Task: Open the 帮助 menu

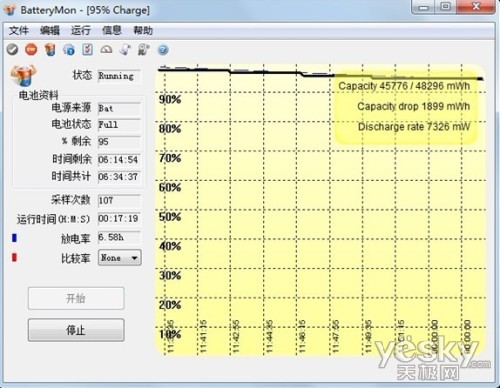Action: click(x=143, y=31)
